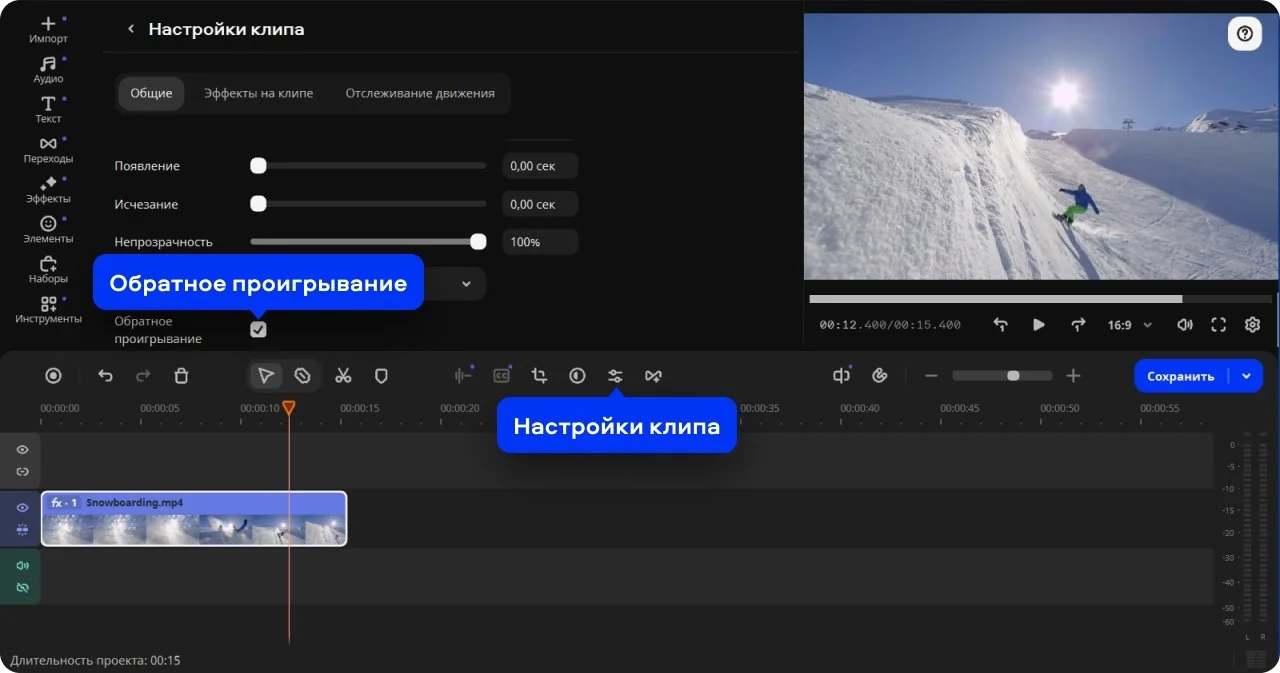This screenshot has height=673, width=1280.
Task: Click the Сохранить button
Action: (1181, 376)
